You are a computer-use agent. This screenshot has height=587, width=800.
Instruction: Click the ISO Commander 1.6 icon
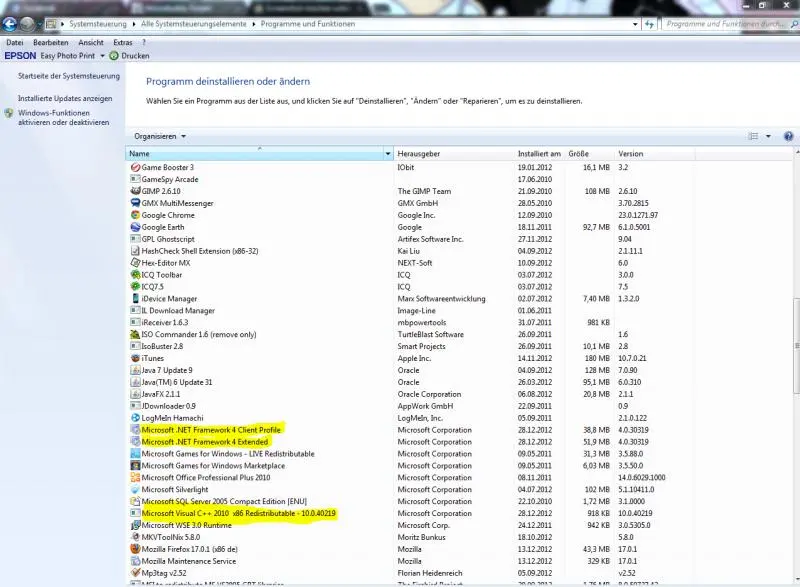[x=135, y=335]
